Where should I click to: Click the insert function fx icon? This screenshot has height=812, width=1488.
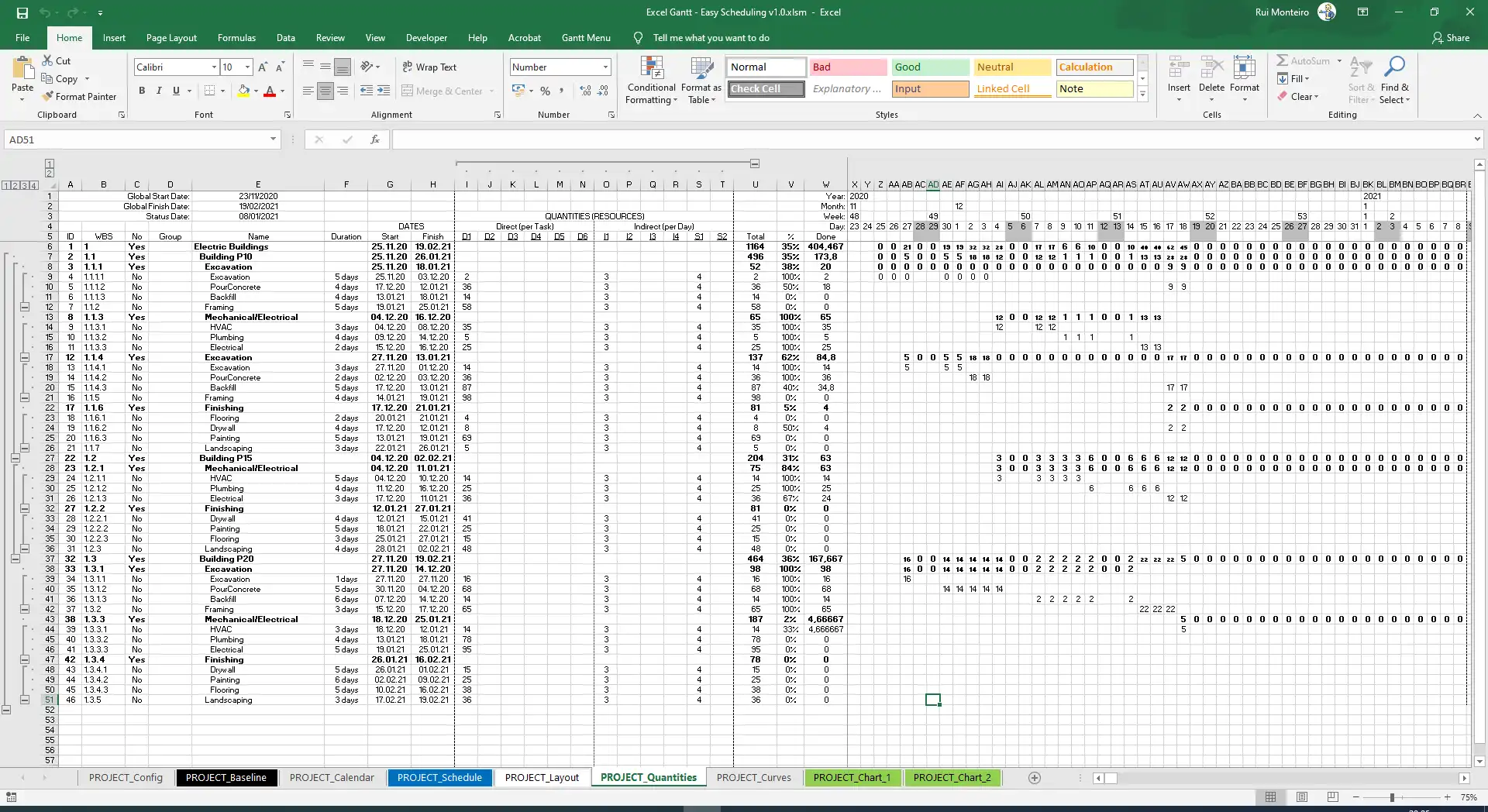pyautogui.click(x=375, y=139)
